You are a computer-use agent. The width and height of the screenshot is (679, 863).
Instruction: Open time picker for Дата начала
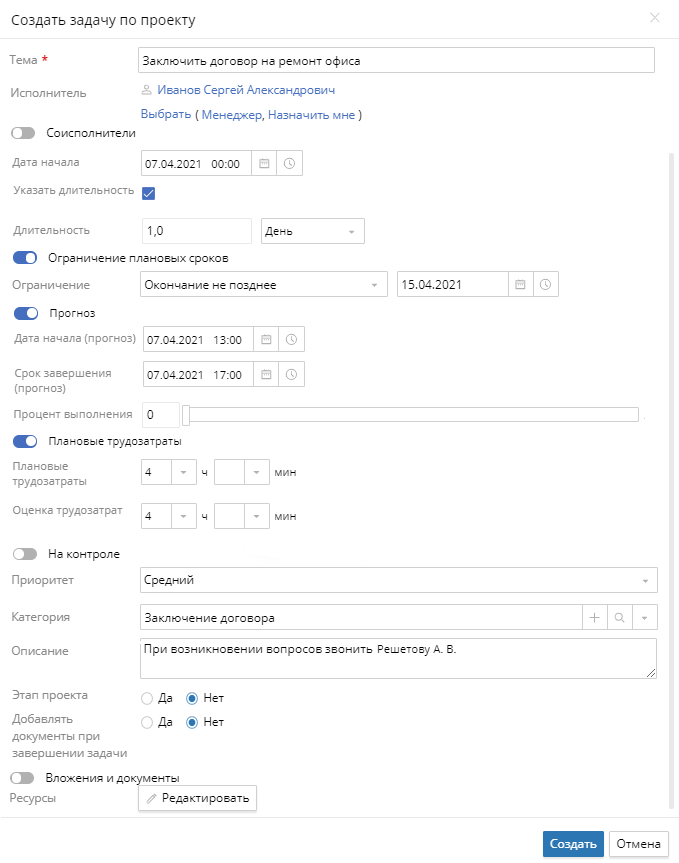(289, 164)
